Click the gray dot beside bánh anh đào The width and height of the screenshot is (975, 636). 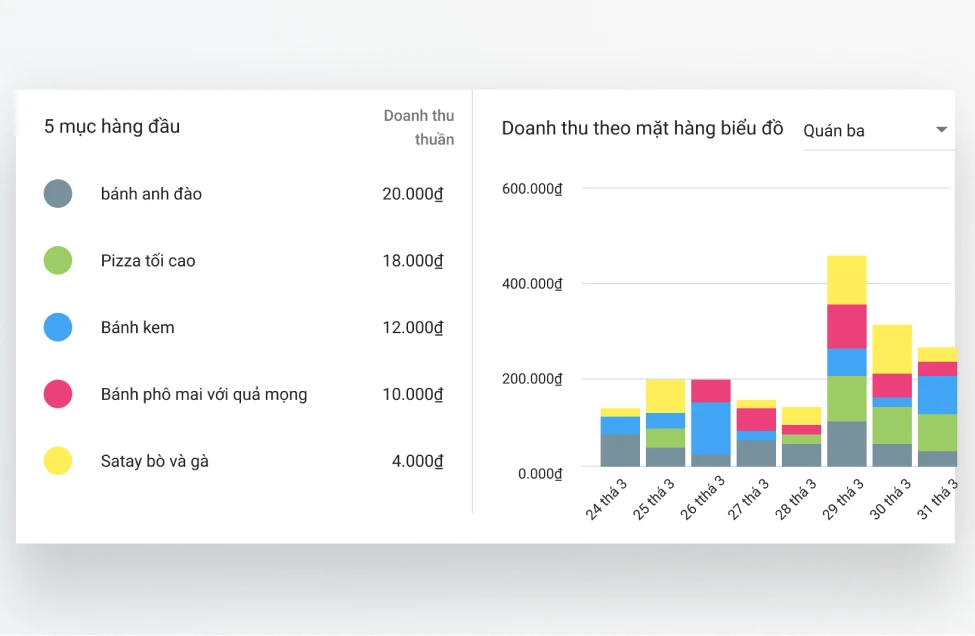pyautogui.click(x=57, y=194)
